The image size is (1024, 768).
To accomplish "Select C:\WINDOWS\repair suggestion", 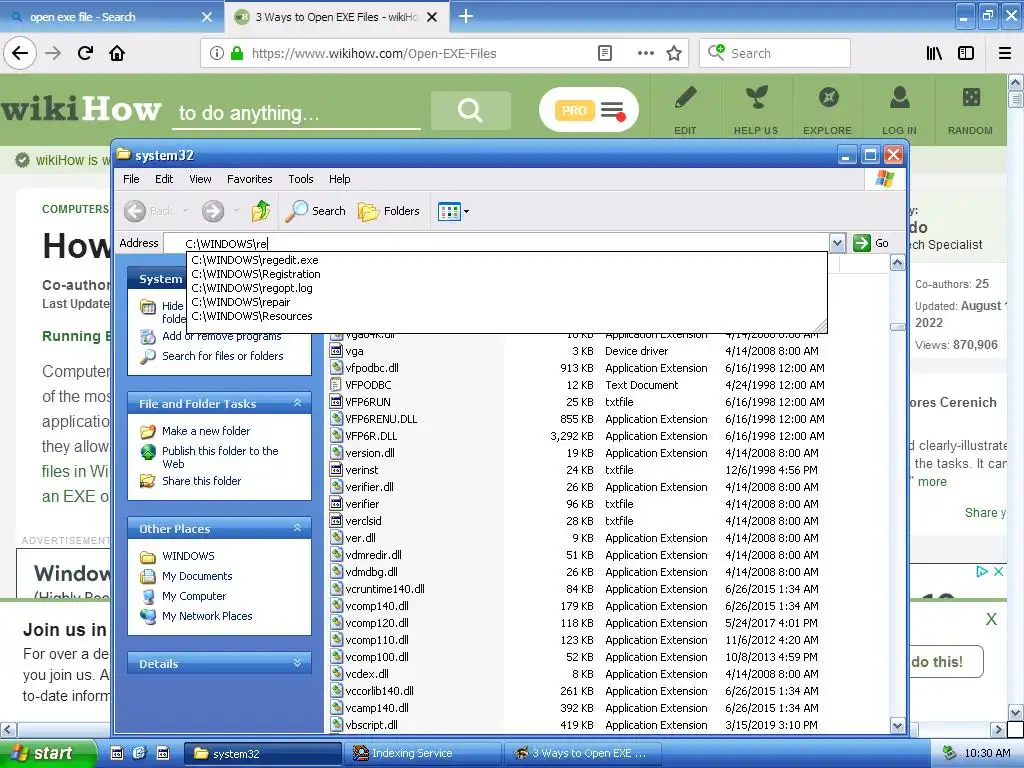I will pyautogui.click(x=240, y=302).
